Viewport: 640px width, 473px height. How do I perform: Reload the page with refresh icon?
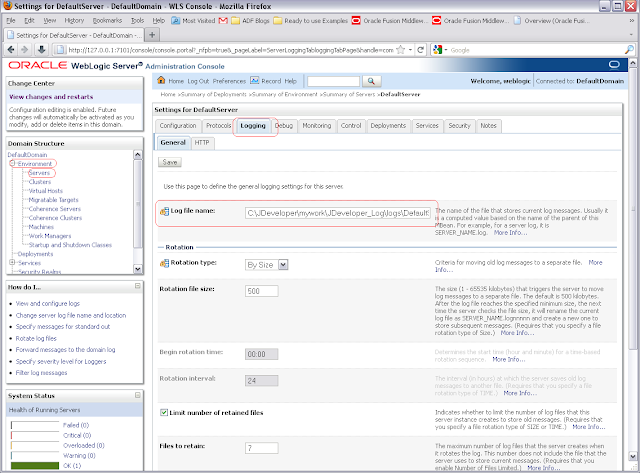(x=420, y=50)
